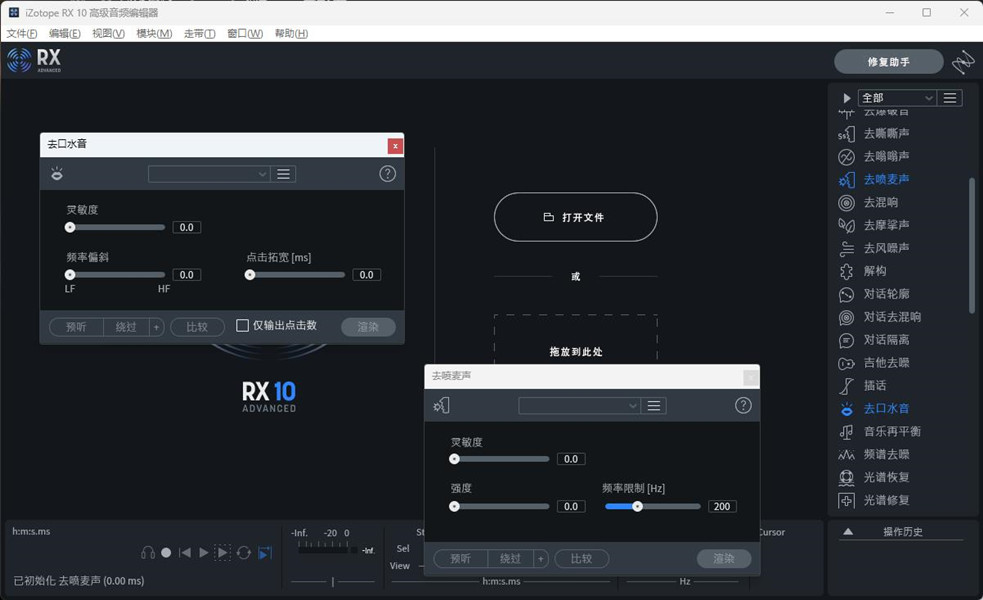The width and height of the screenshot is (983, 600).
Task: Open the 去风噪声 wind icon
Action: [846, 248]
